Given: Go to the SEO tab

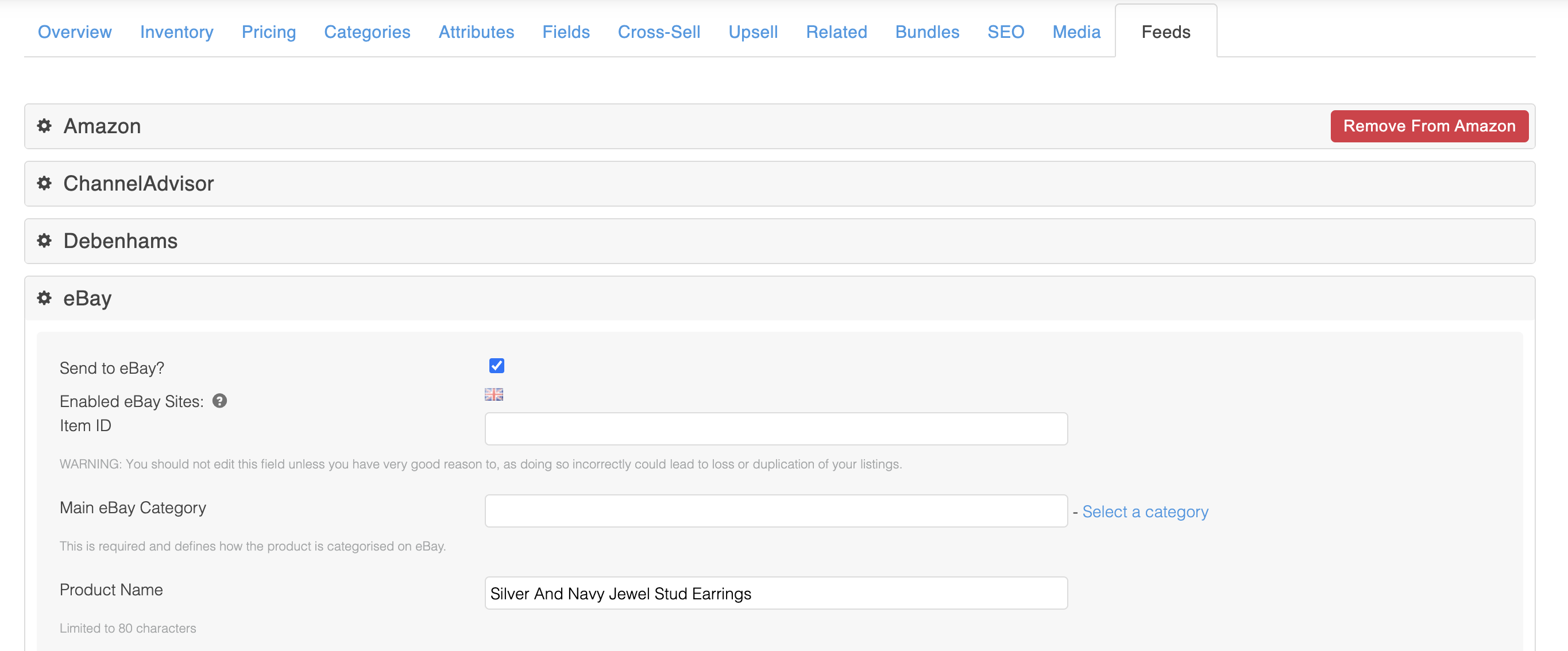Looking at the screenshot, I should (x=1006, y=32).
